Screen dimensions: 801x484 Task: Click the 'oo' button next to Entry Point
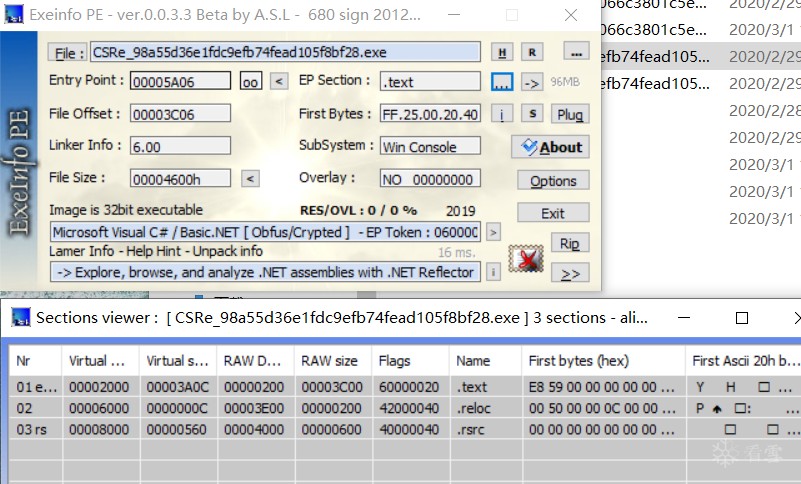click(x=250, y=81)
